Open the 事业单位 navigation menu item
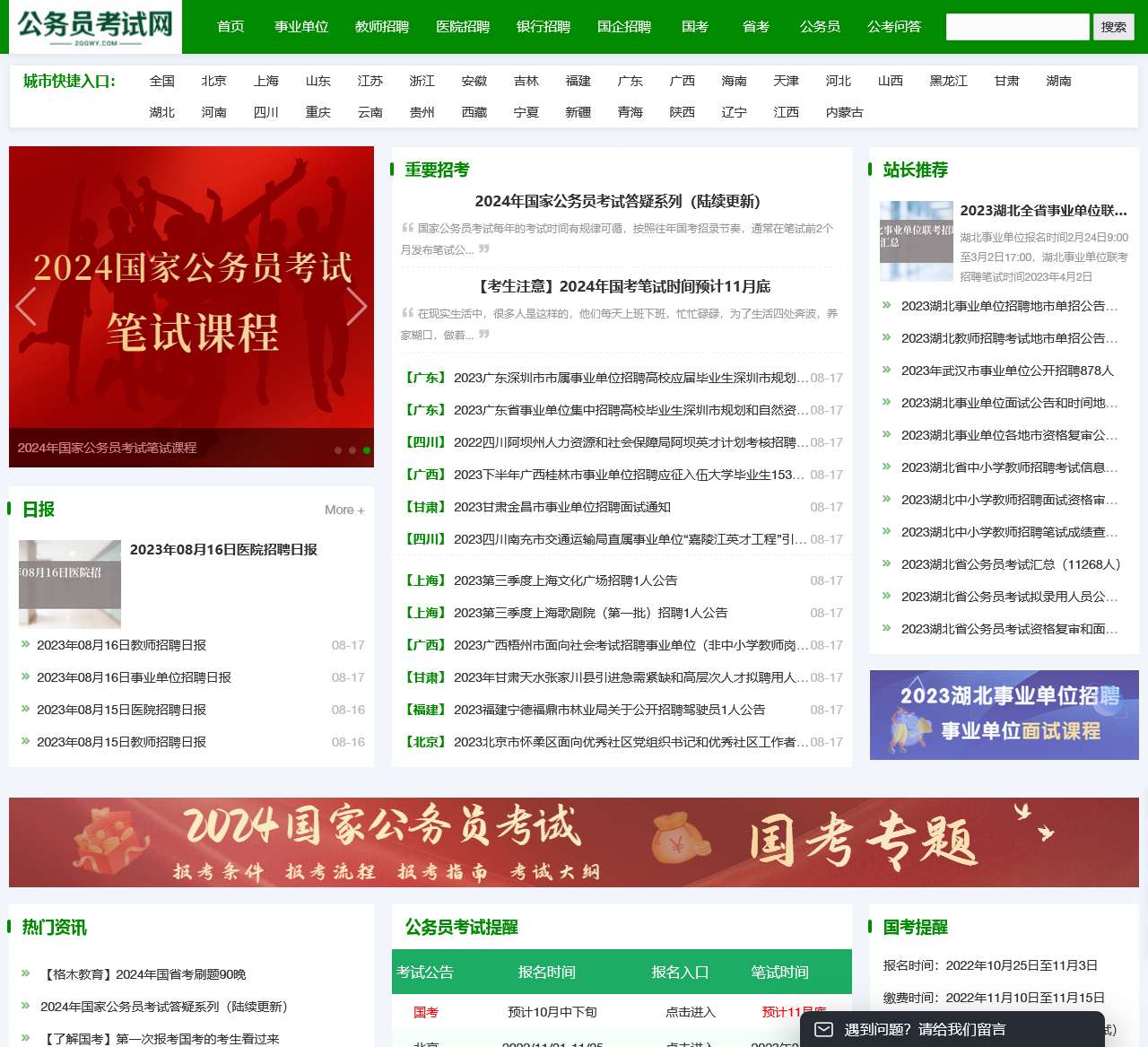Screen dimensions: 1148x1047 point(301,27)
